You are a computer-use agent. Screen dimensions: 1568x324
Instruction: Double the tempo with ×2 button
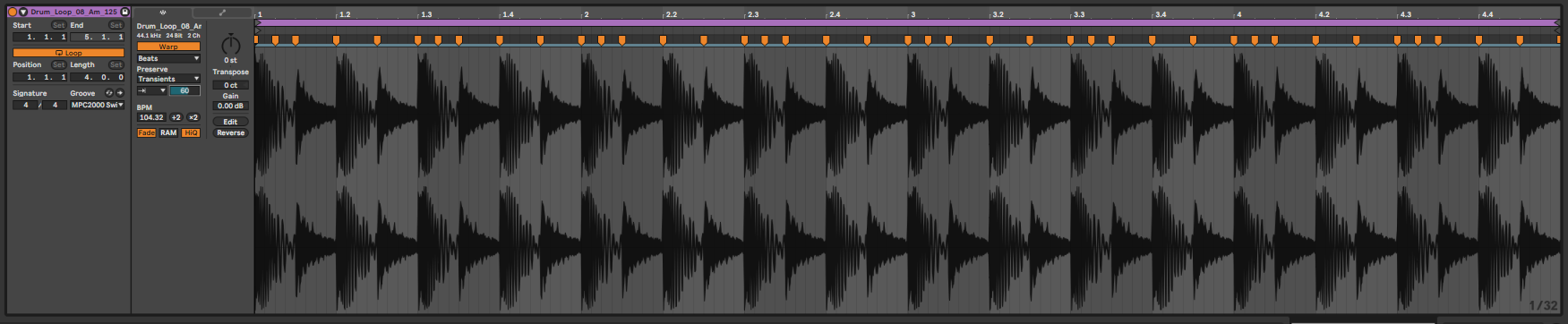[x=193, y=117]
